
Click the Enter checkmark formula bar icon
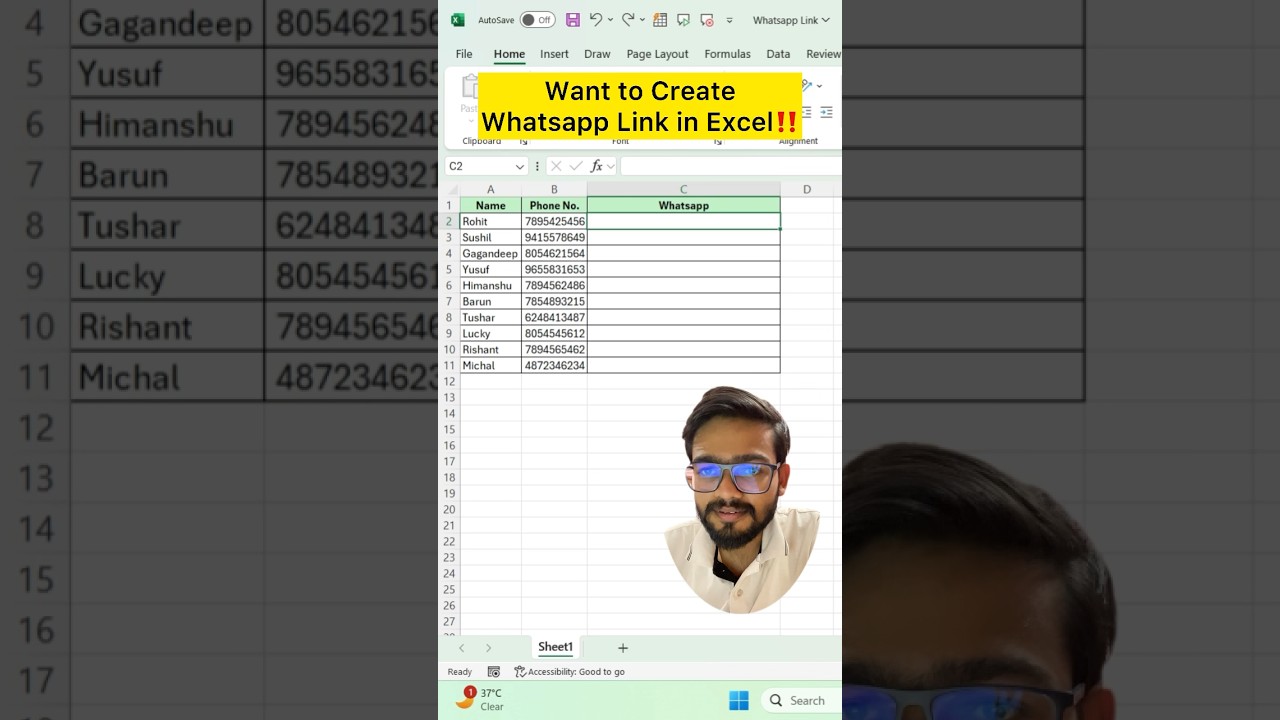click(x=576, y=166)
